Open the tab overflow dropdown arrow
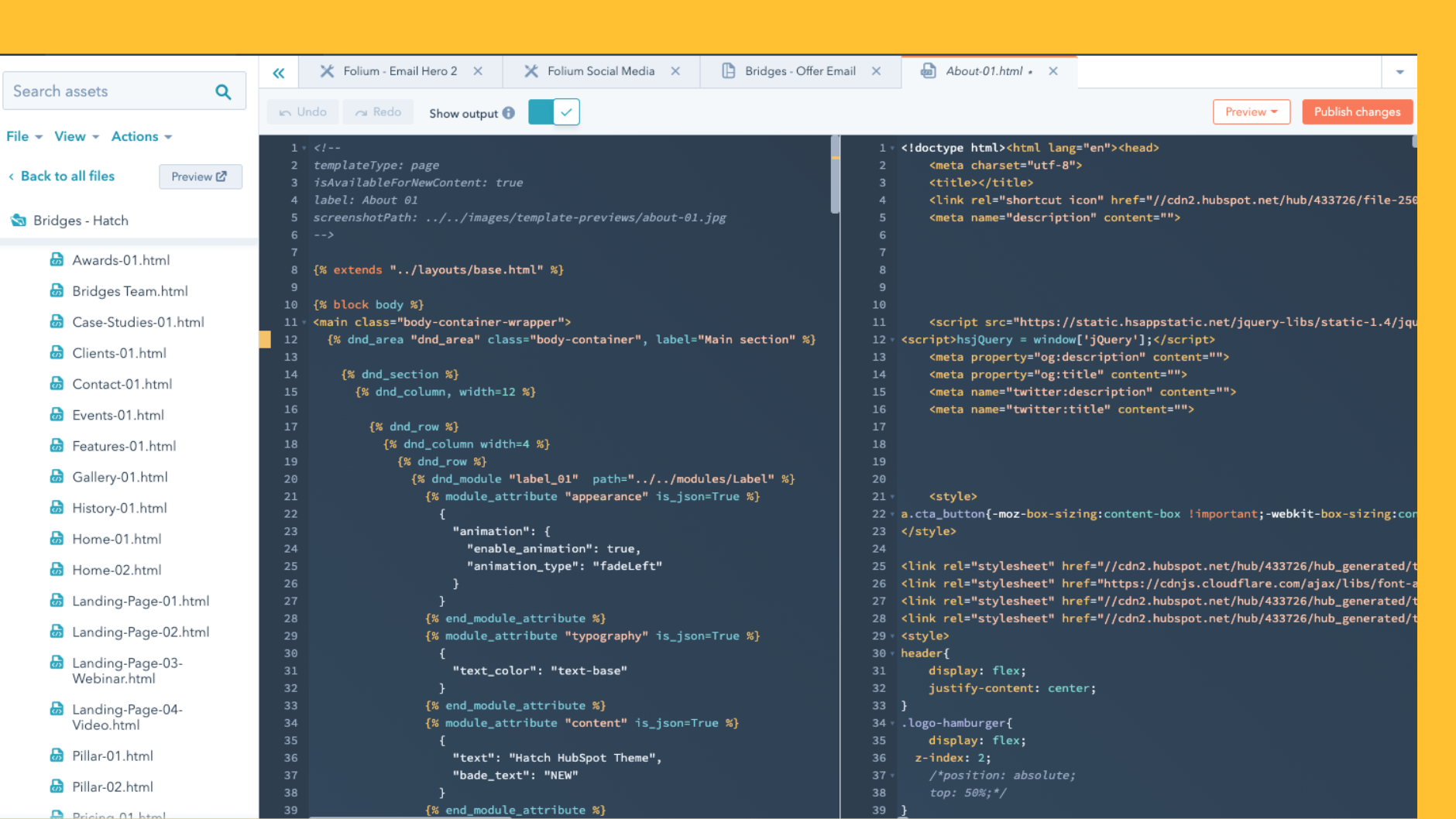Screen dimensions: 1456x819 tap(1400, 72)
